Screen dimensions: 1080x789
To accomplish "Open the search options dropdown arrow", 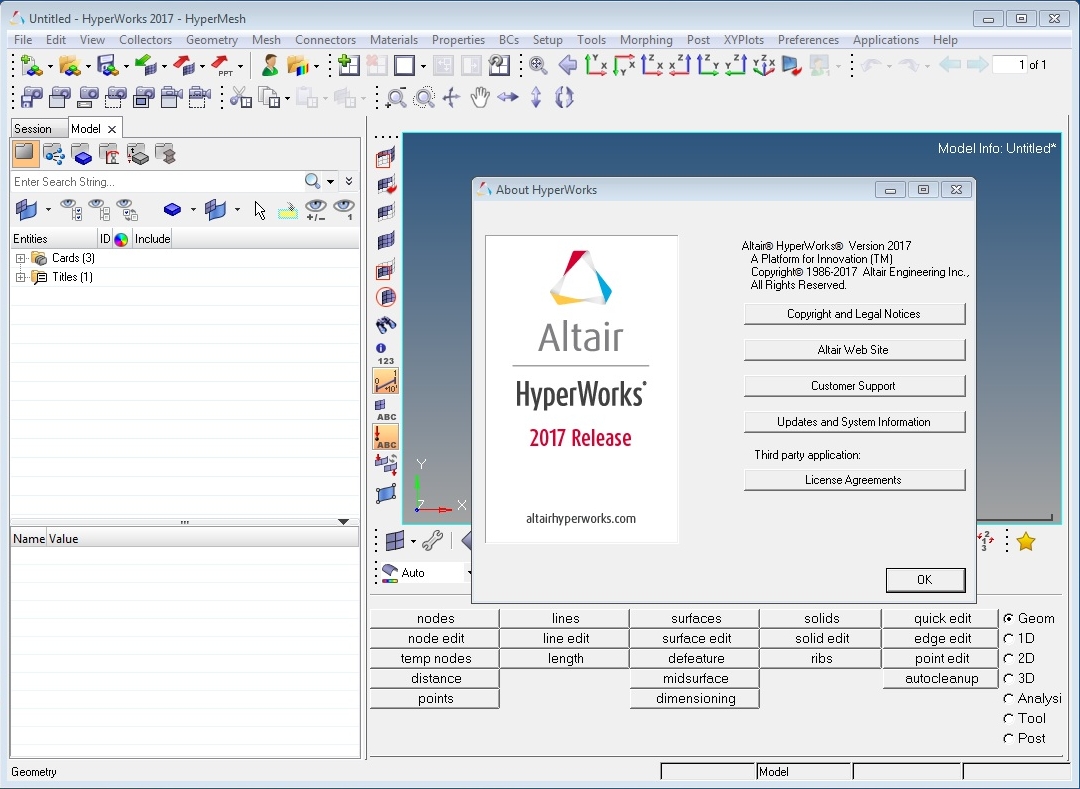I will pos(331,182).
